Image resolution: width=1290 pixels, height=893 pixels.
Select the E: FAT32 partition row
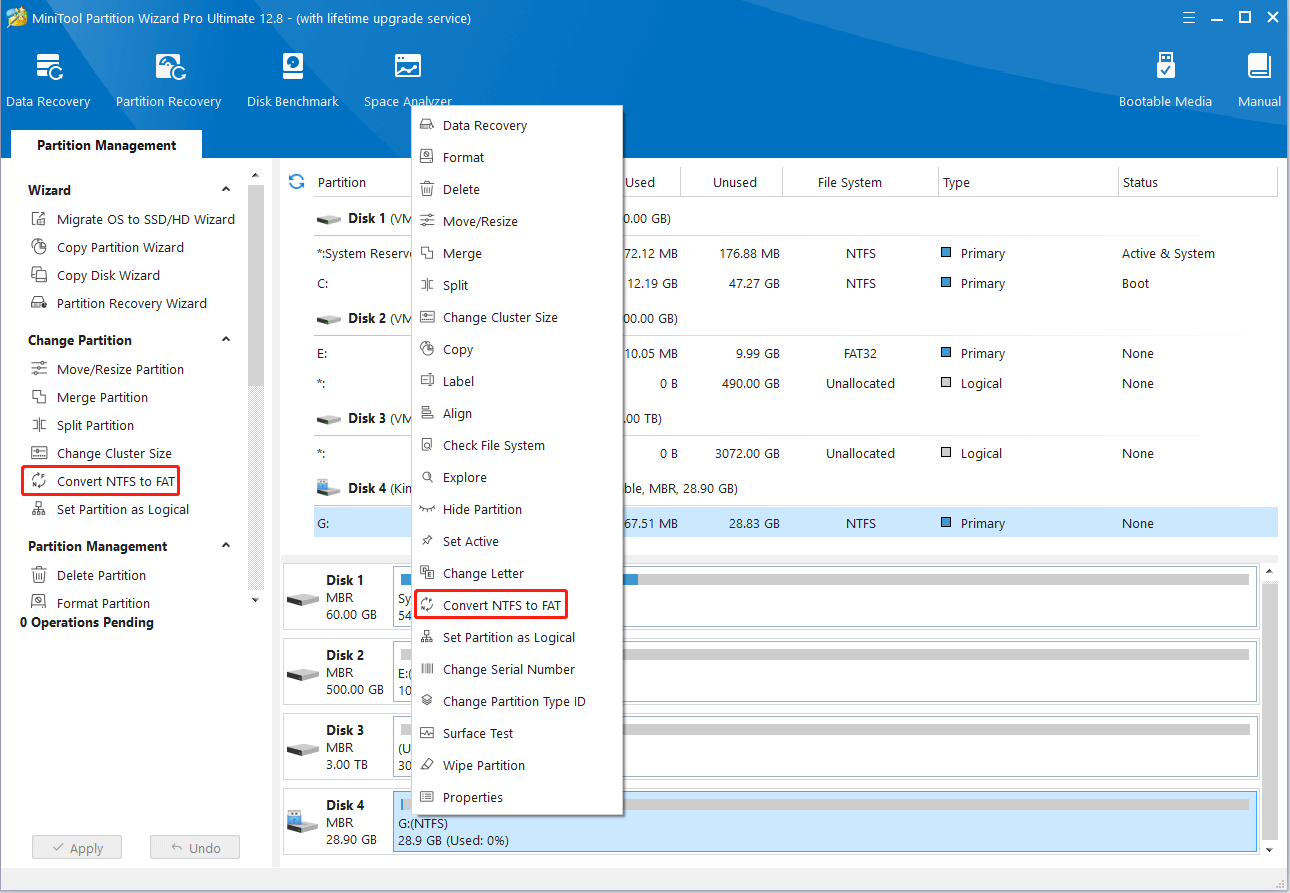pyautogui.click(x=796, y=353)
